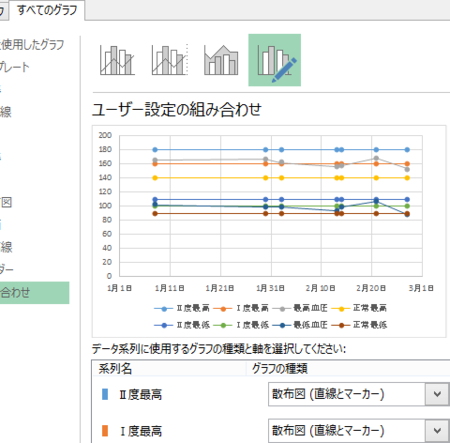Screen dimensions: 450x443
Task: Select clustered column-line combo chart icon
Action: [x=117, y=60]
